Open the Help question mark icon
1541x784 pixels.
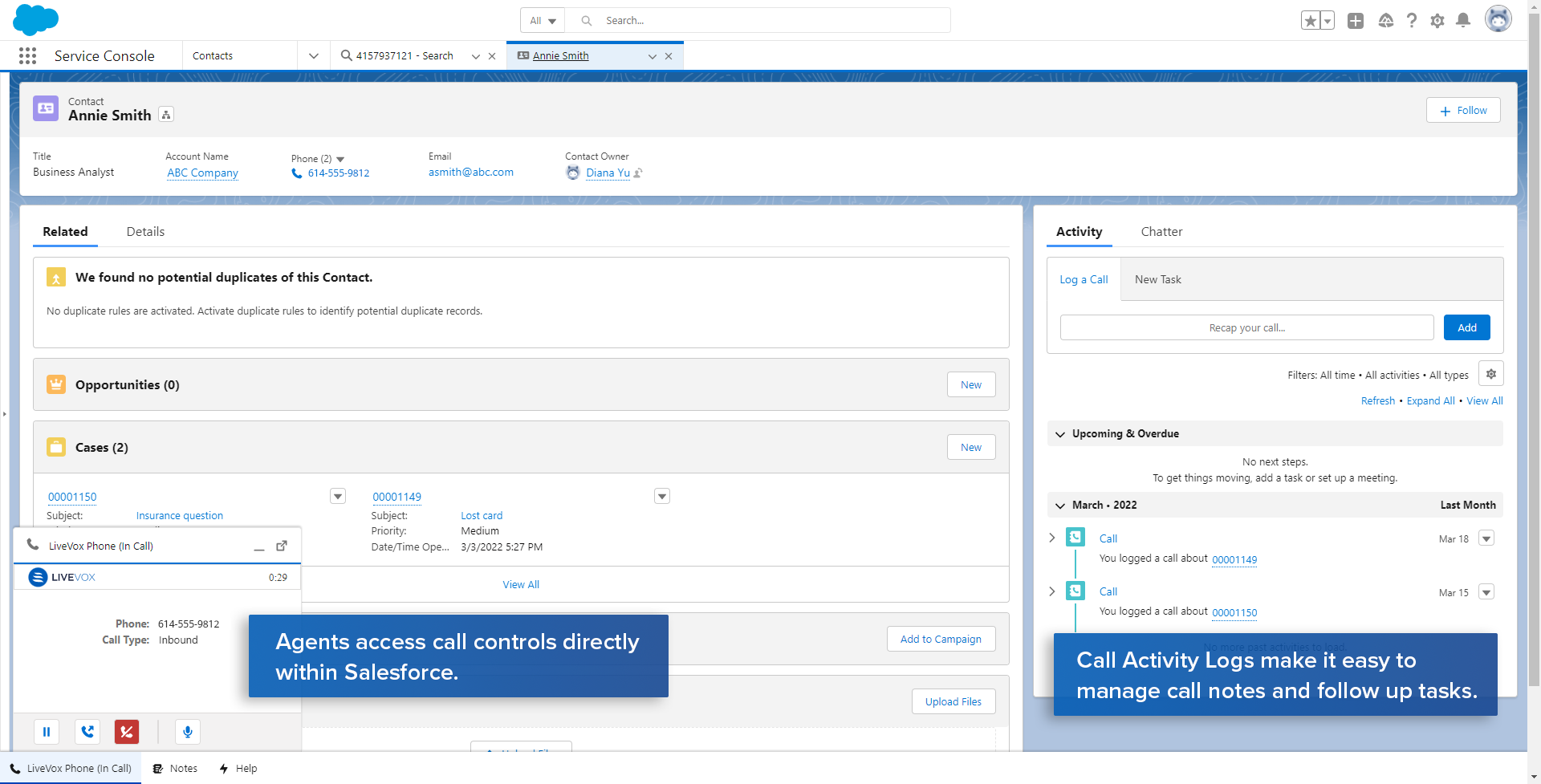coord(1412,21)
